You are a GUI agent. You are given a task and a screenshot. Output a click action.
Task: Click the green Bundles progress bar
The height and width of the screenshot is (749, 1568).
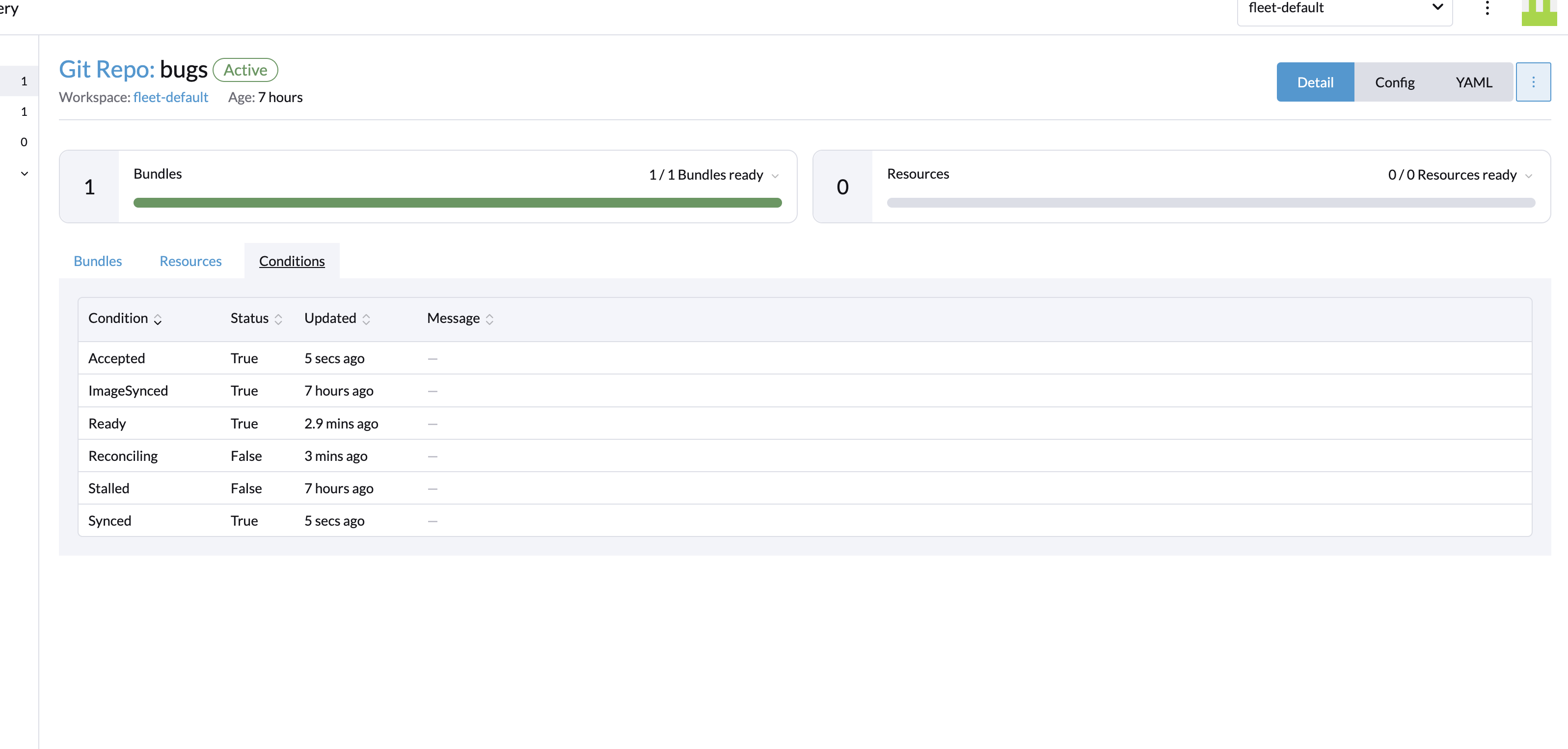pyautogui.click(x=457, y=202)
